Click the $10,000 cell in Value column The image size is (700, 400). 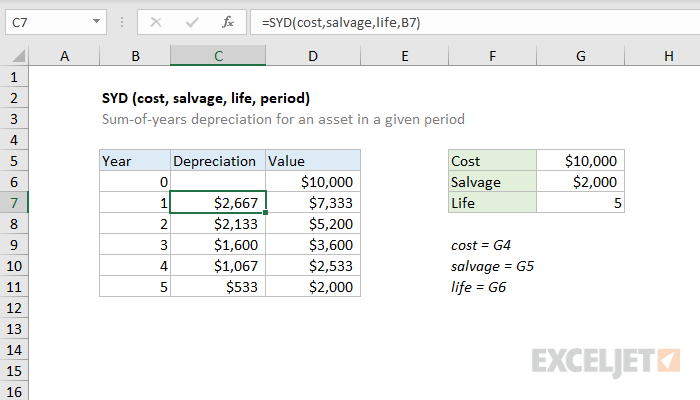tap(313, 182)
